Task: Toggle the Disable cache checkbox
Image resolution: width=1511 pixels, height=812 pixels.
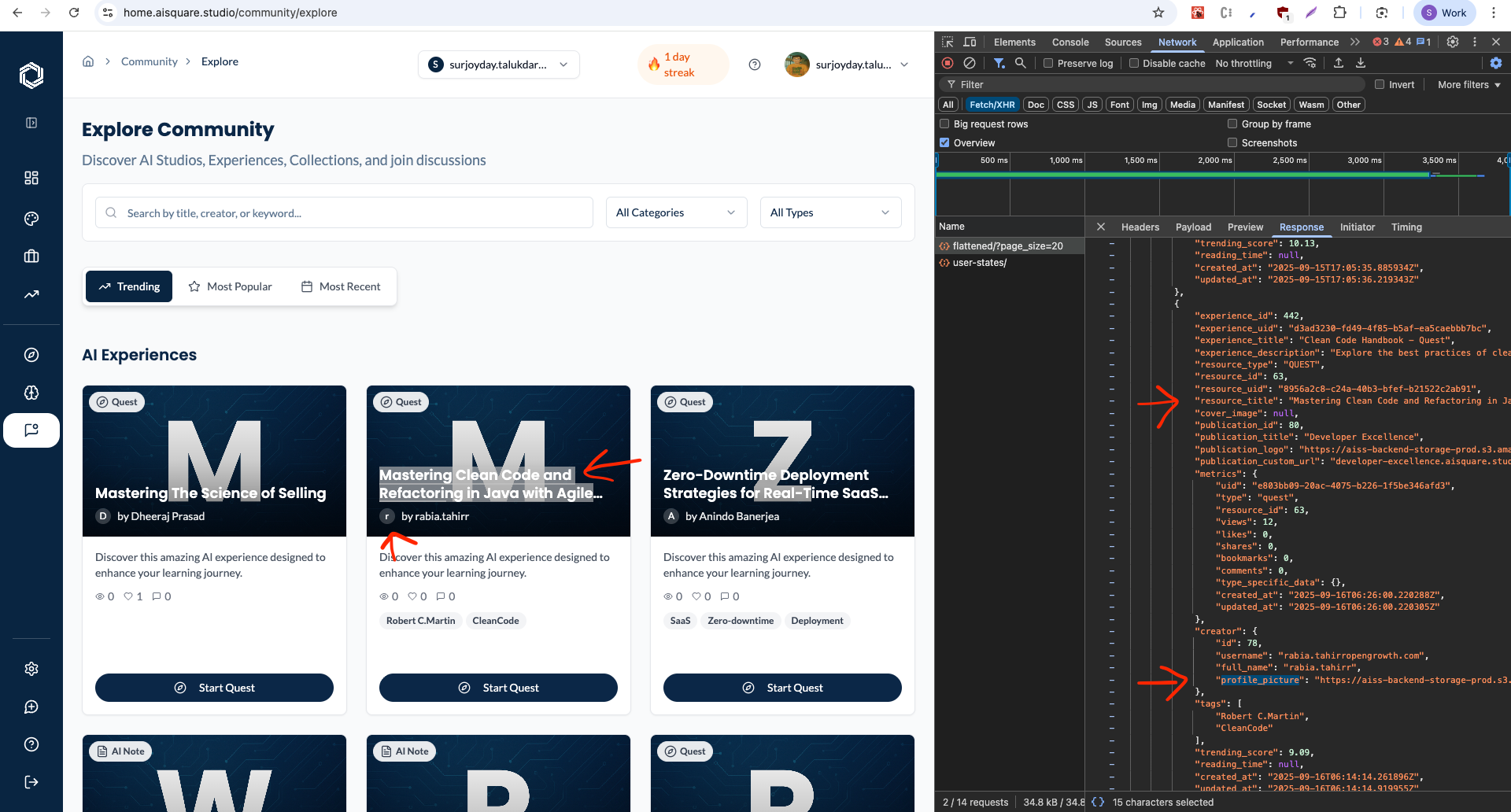Action: coord(1134,63)
